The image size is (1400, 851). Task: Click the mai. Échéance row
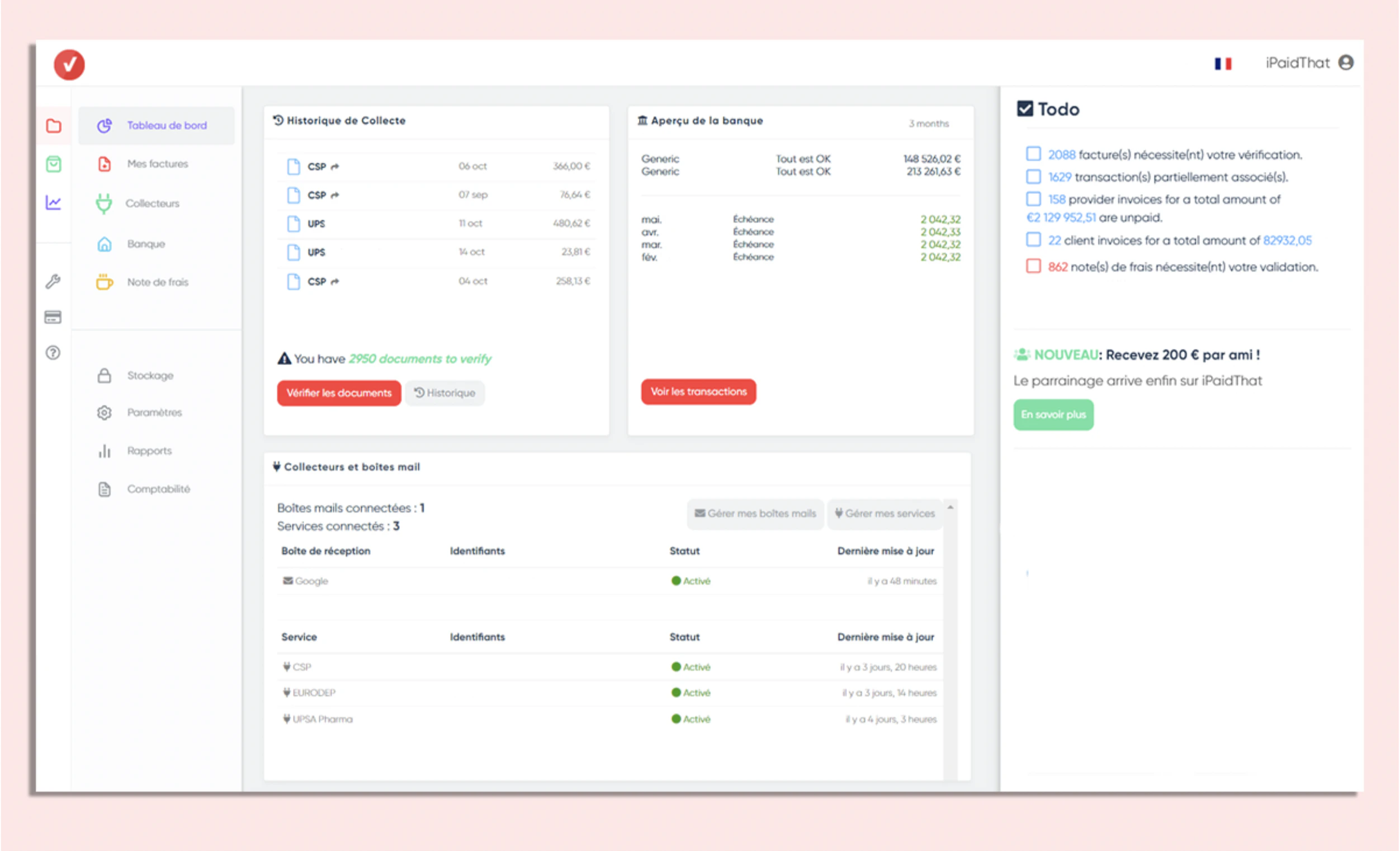(801, 219)
